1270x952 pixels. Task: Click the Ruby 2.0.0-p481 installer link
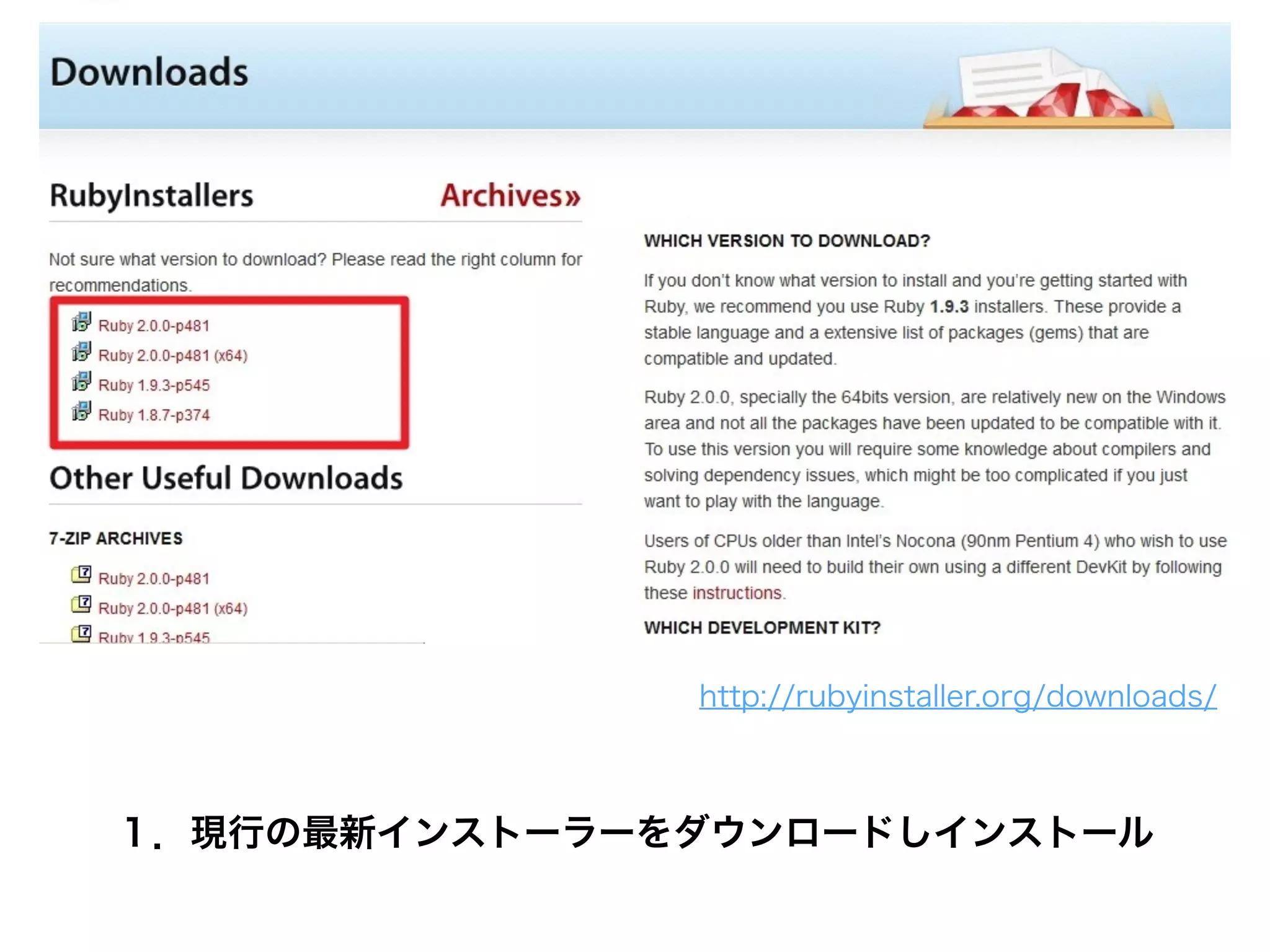pos(154,325)
